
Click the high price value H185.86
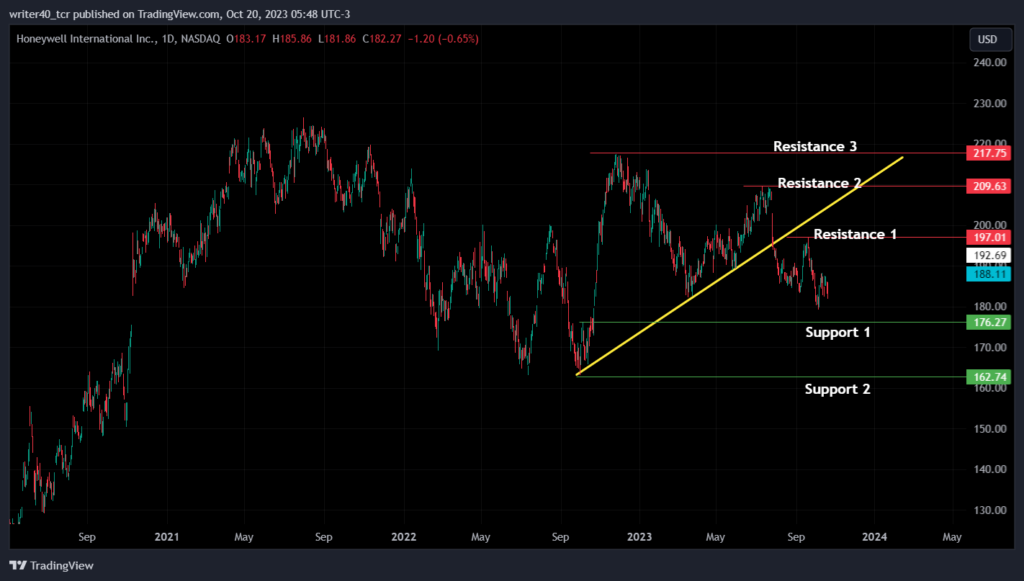tap(292, 39)
